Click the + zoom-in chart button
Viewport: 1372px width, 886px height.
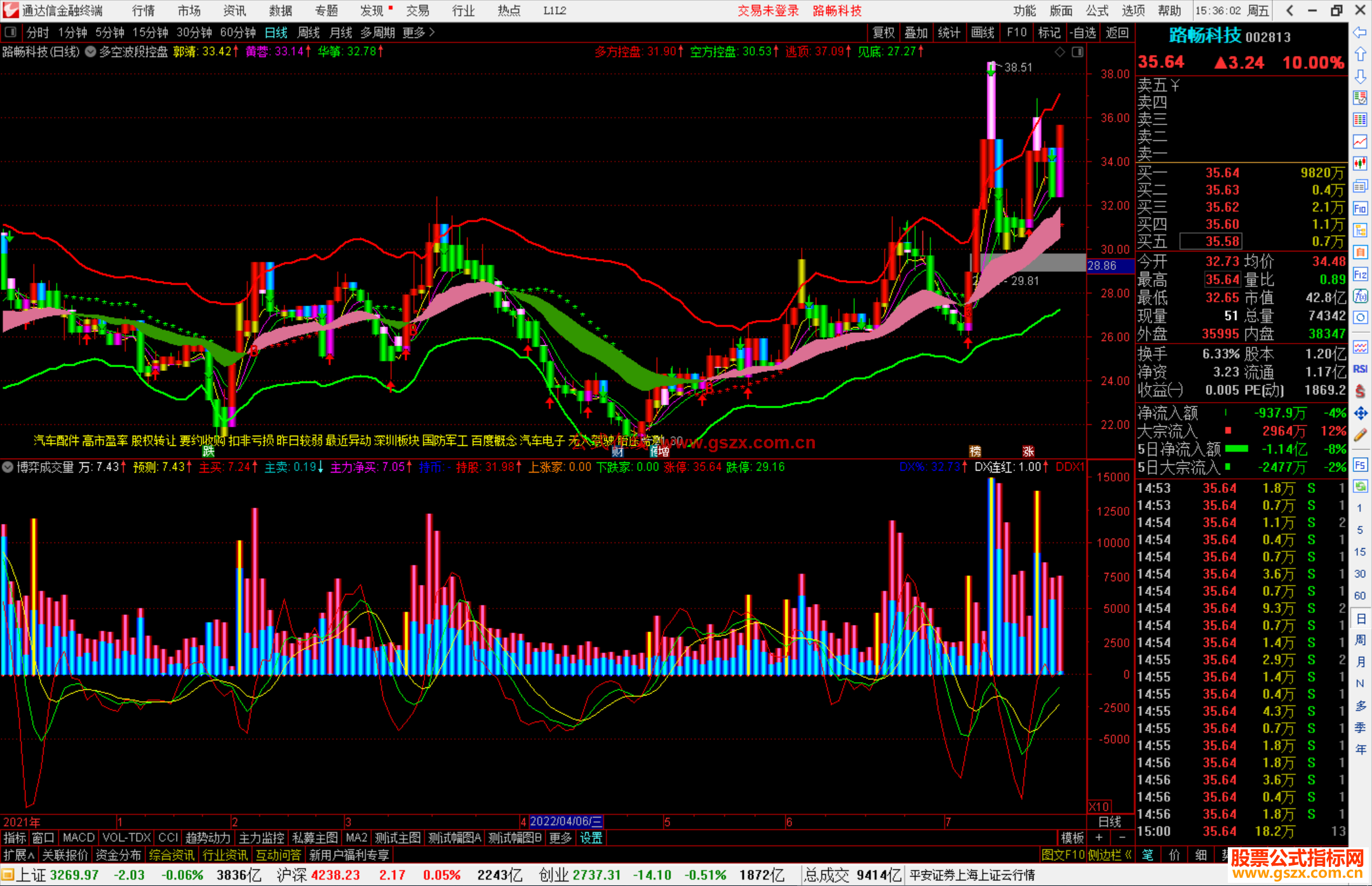[x=1099, y=838]
